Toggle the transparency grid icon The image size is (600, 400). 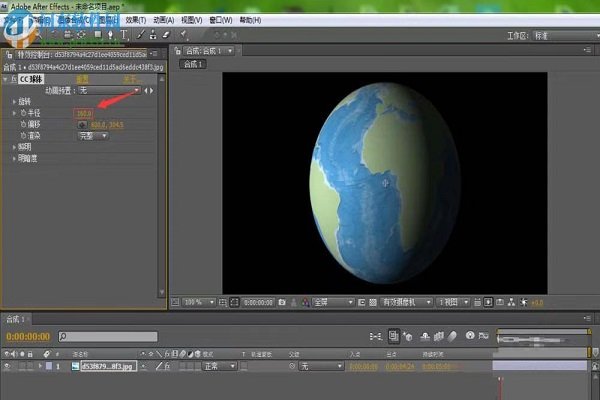(x=373, y=302)
